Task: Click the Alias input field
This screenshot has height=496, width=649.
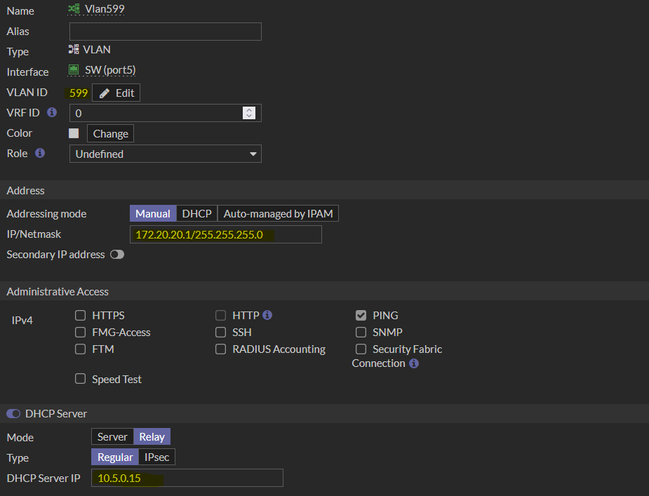Action: 165,31
